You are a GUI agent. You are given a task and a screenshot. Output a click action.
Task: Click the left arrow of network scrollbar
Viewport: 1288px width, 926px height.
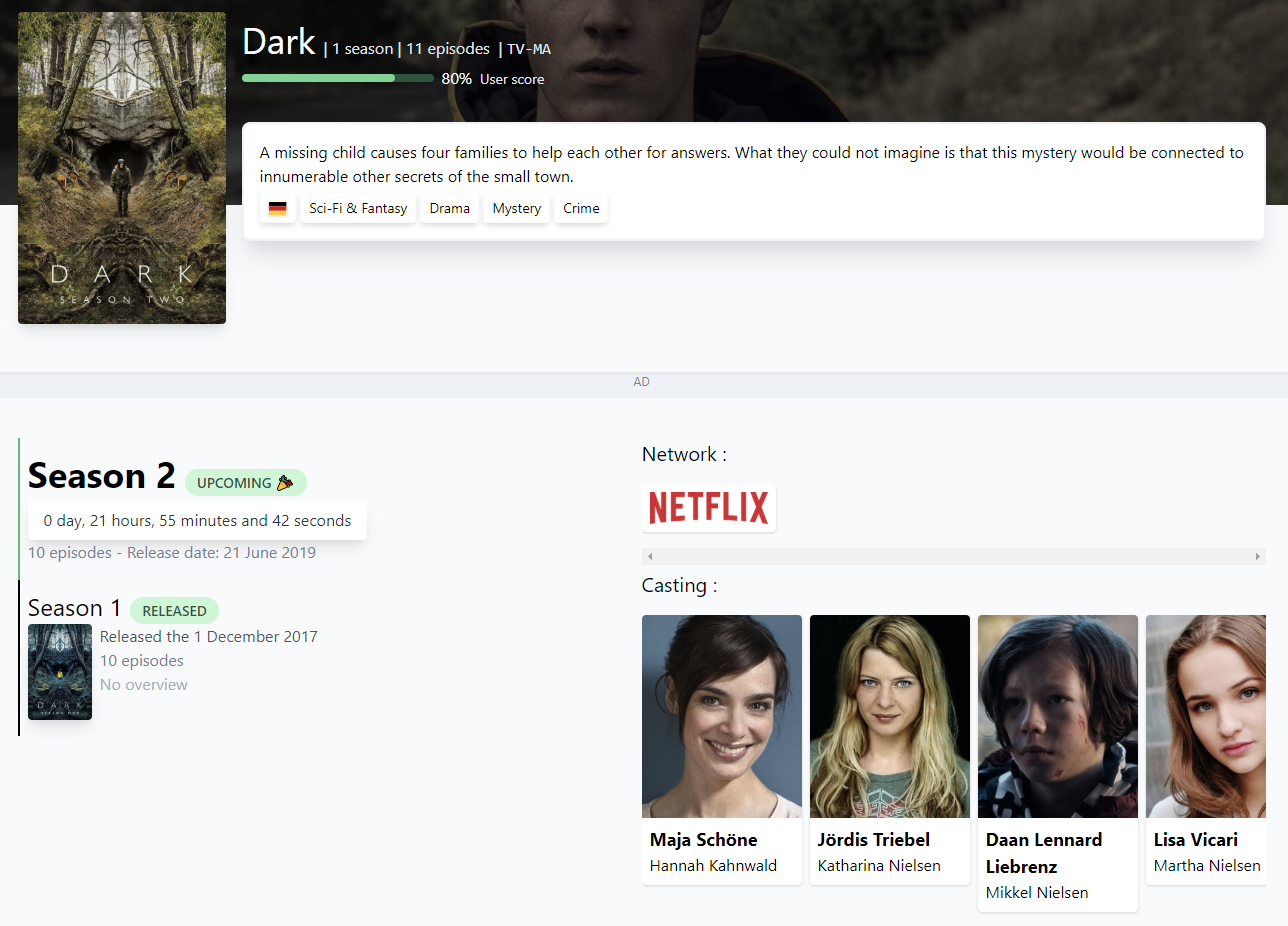(650, 556)
